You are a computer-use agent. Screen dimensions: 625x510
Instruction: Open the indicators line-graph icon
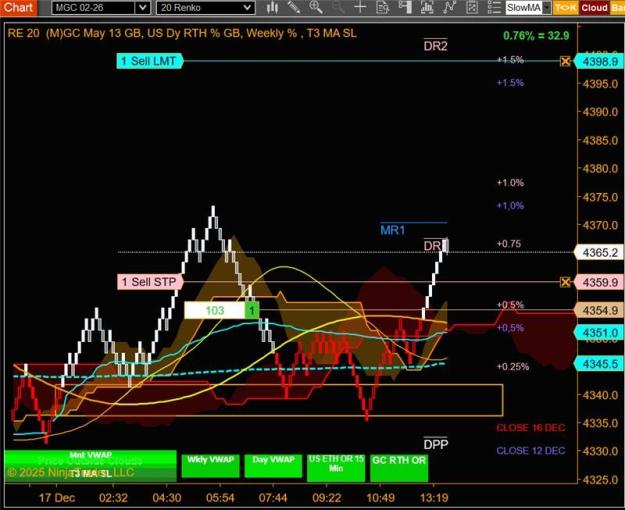pos(449,7)
